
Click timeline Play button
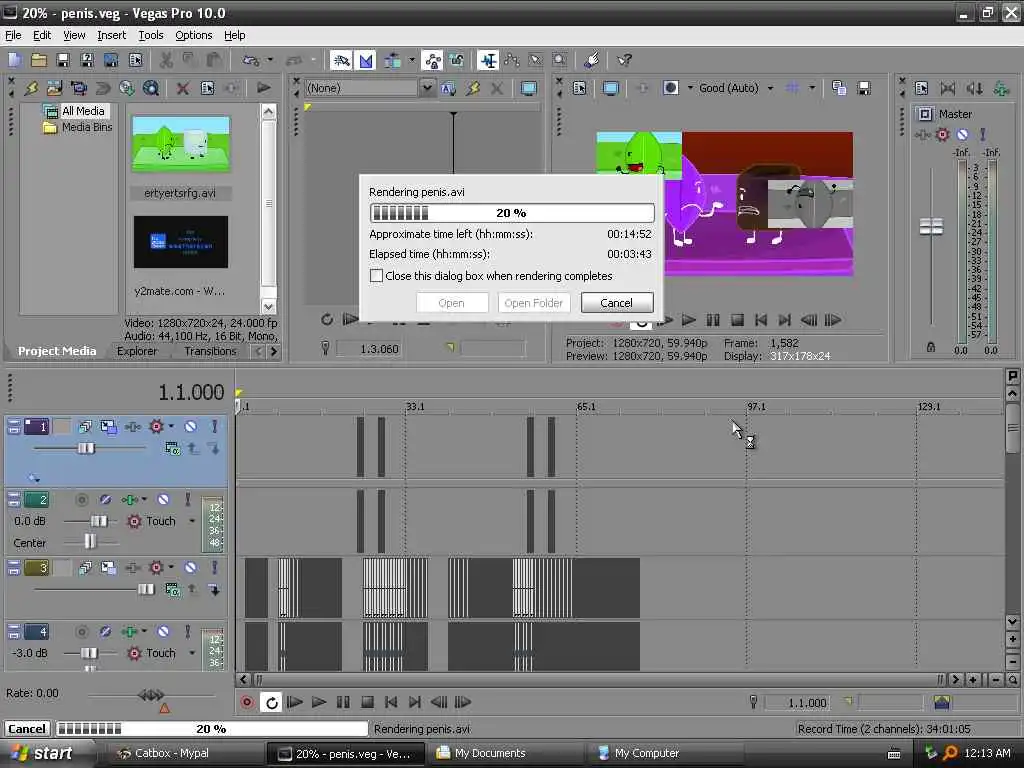pyautogui.click(x=319, y=702)
